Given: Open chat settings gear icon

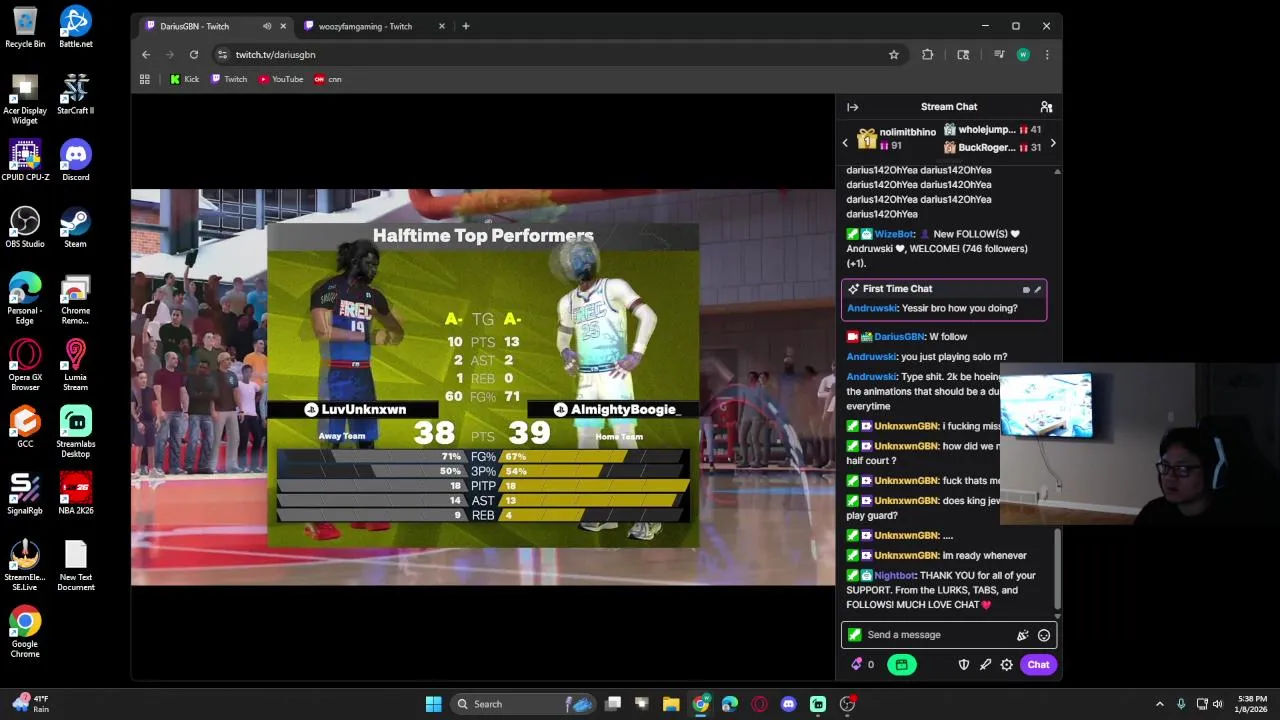Looking at the screenshot, I should (1007, 664).
